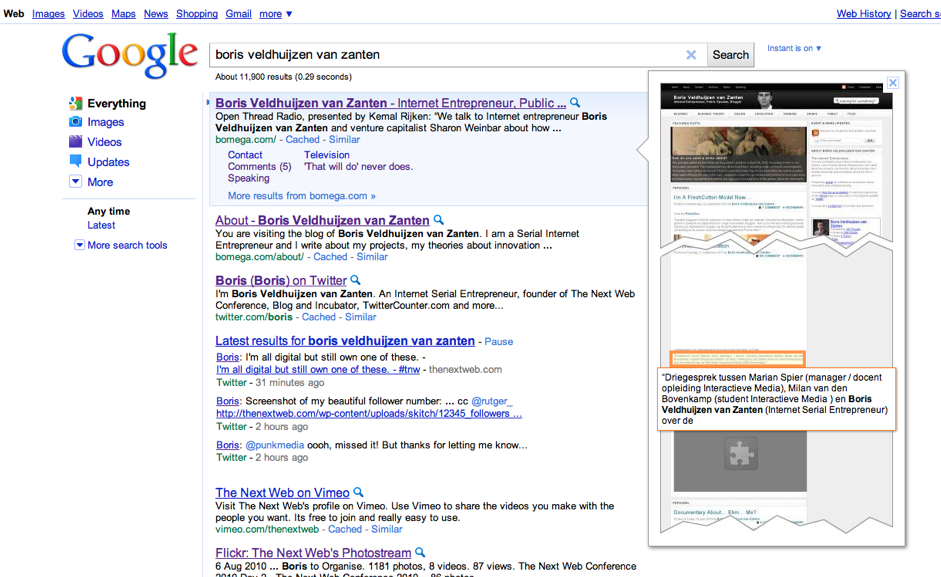Screen dimensions: 941x577
Task: Open the Images tab in the top bar
Action: tap(48, 14)
